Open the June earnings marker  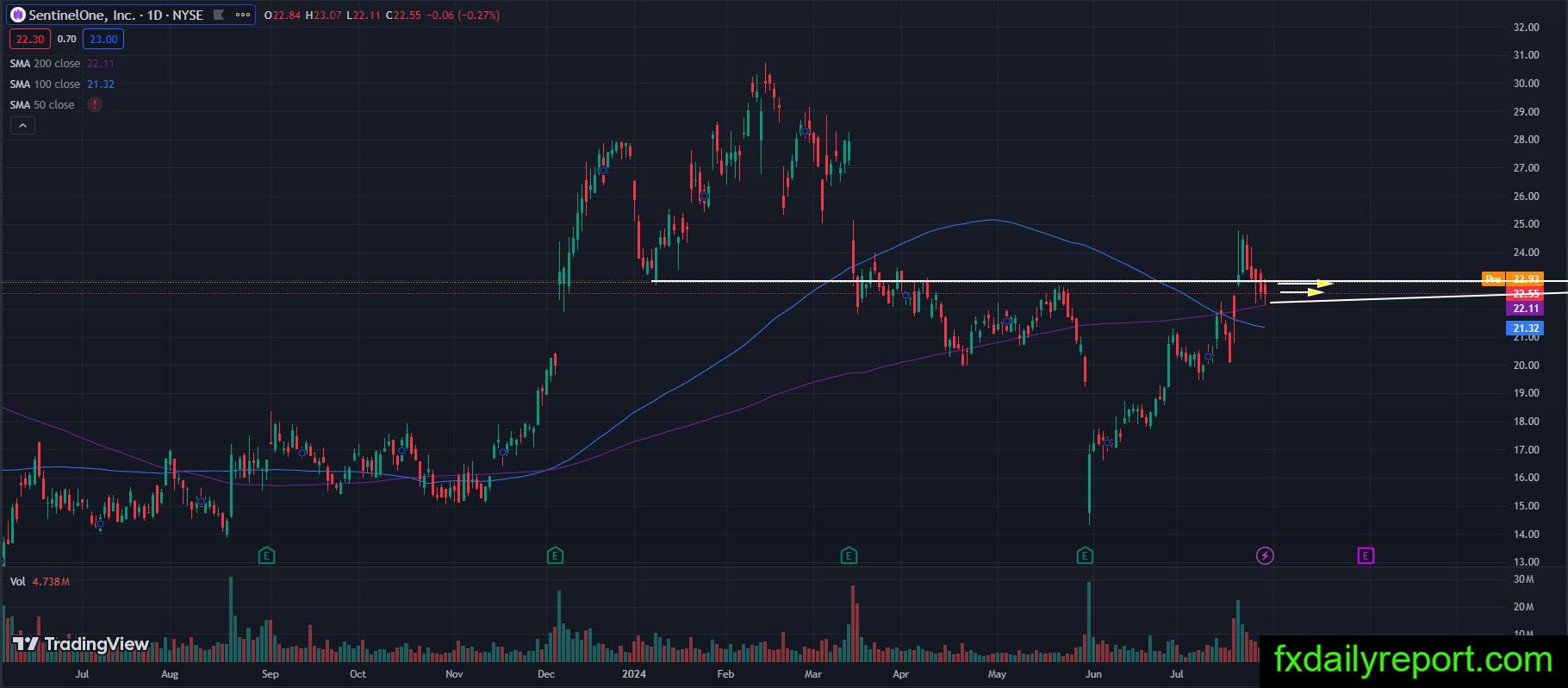pos(1085,556)
